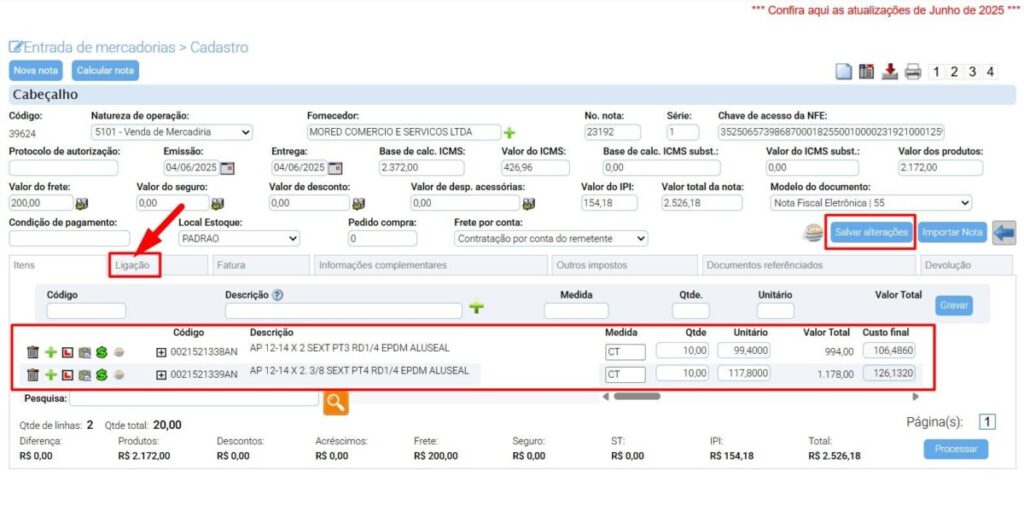Click the orange magnifier search button

335,402
